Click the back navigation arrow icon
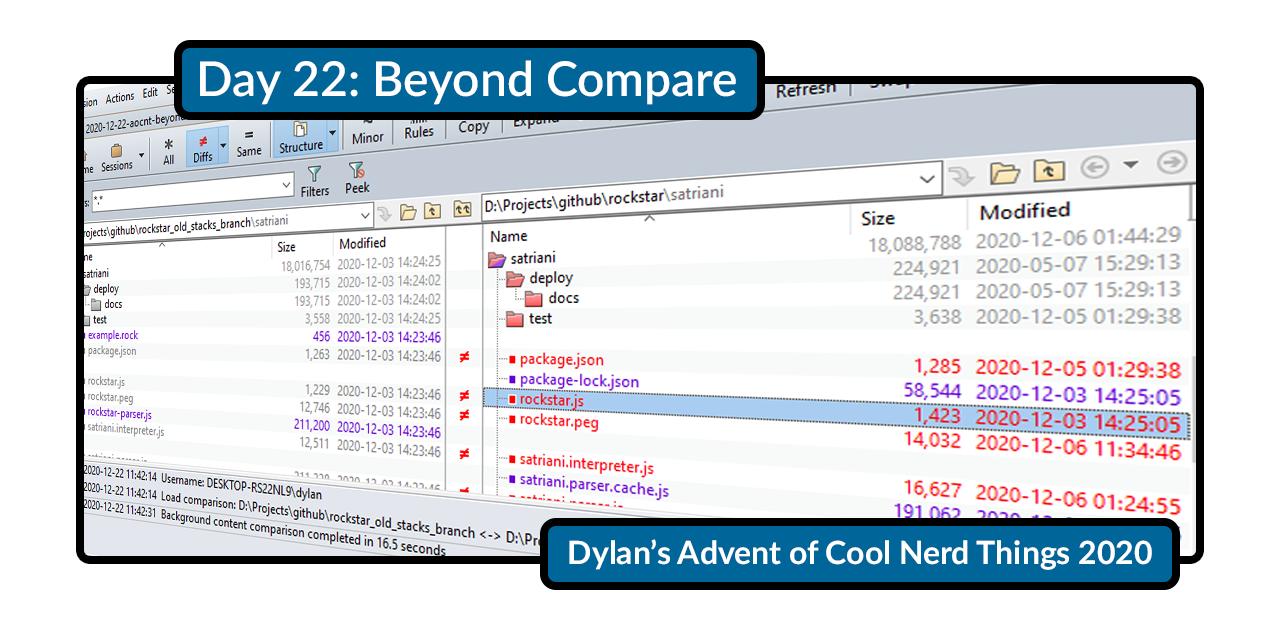This screenshot has width=1280, height=640. [1094, 165]
